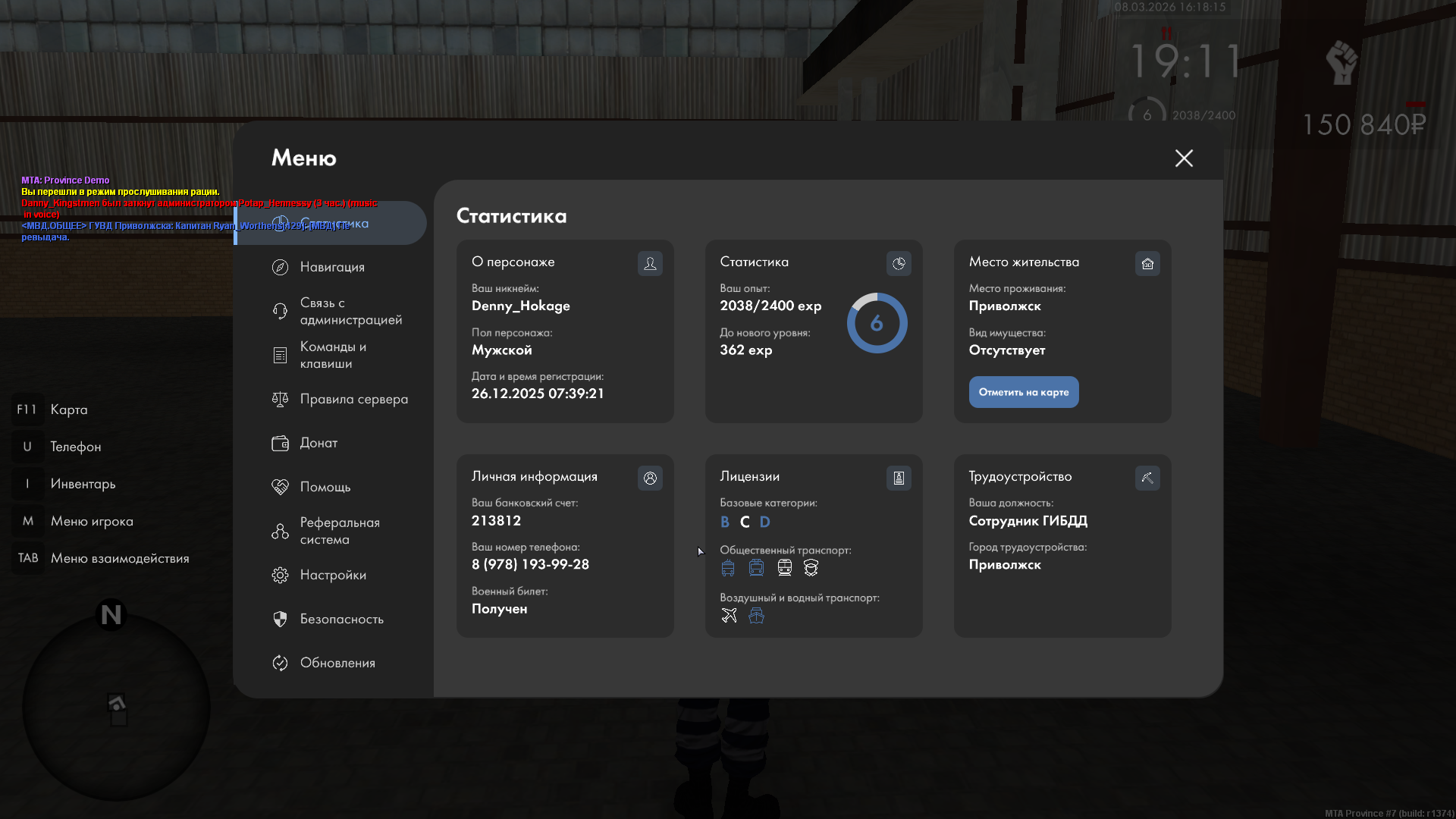Viewport: 1456px width, 819px height.
Task: Click the airplane license icon
Action: tap(729, 615)
